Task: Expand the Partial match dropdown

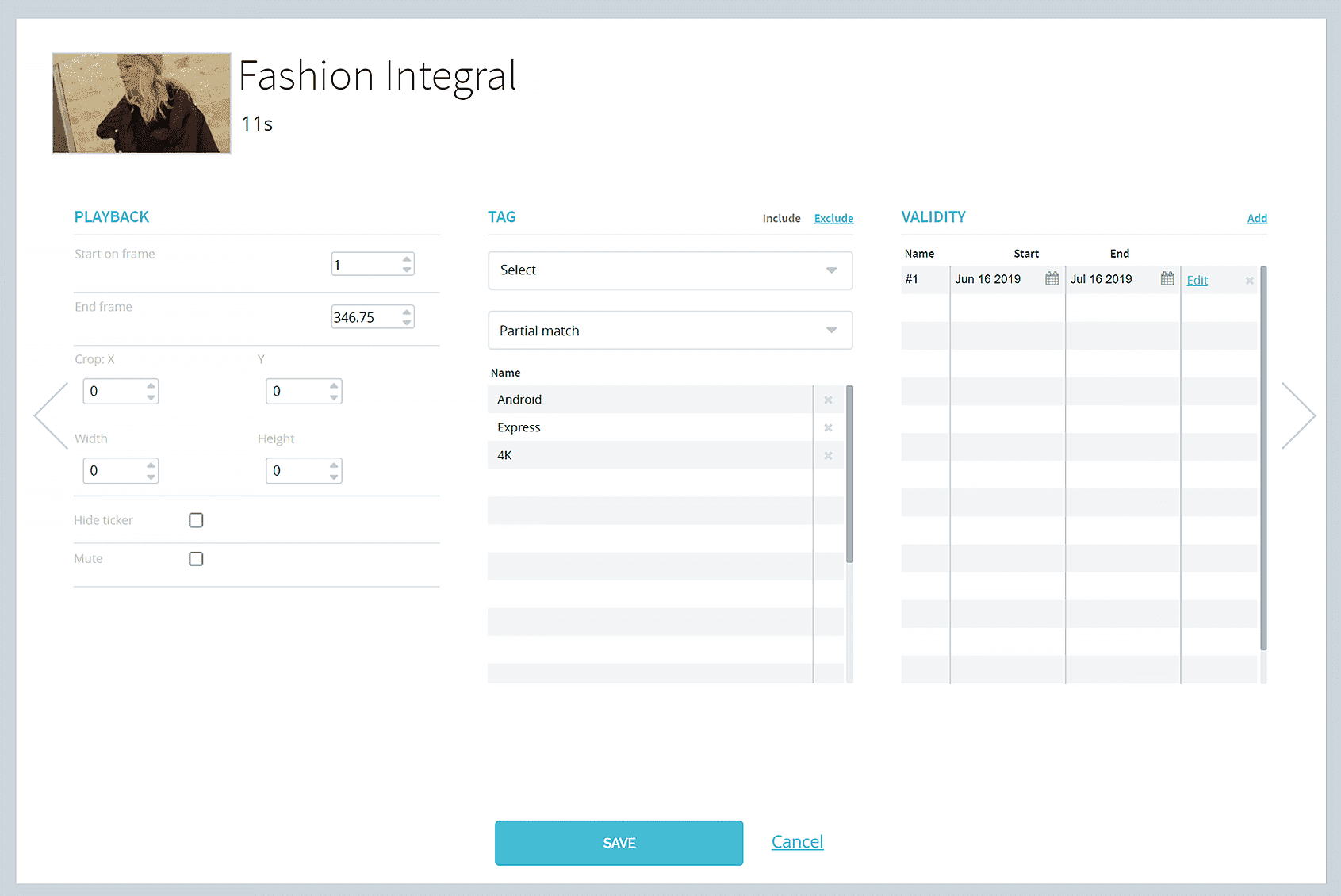Action: coord(669,331)
